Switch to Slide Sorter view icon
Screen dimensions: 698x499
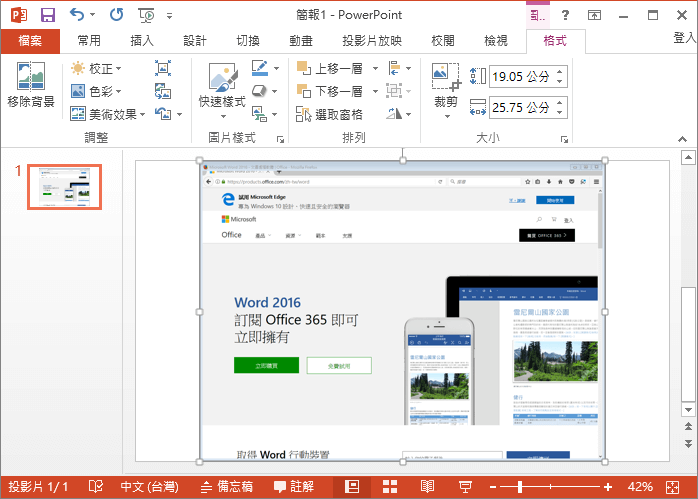click(x=390, y=487)
